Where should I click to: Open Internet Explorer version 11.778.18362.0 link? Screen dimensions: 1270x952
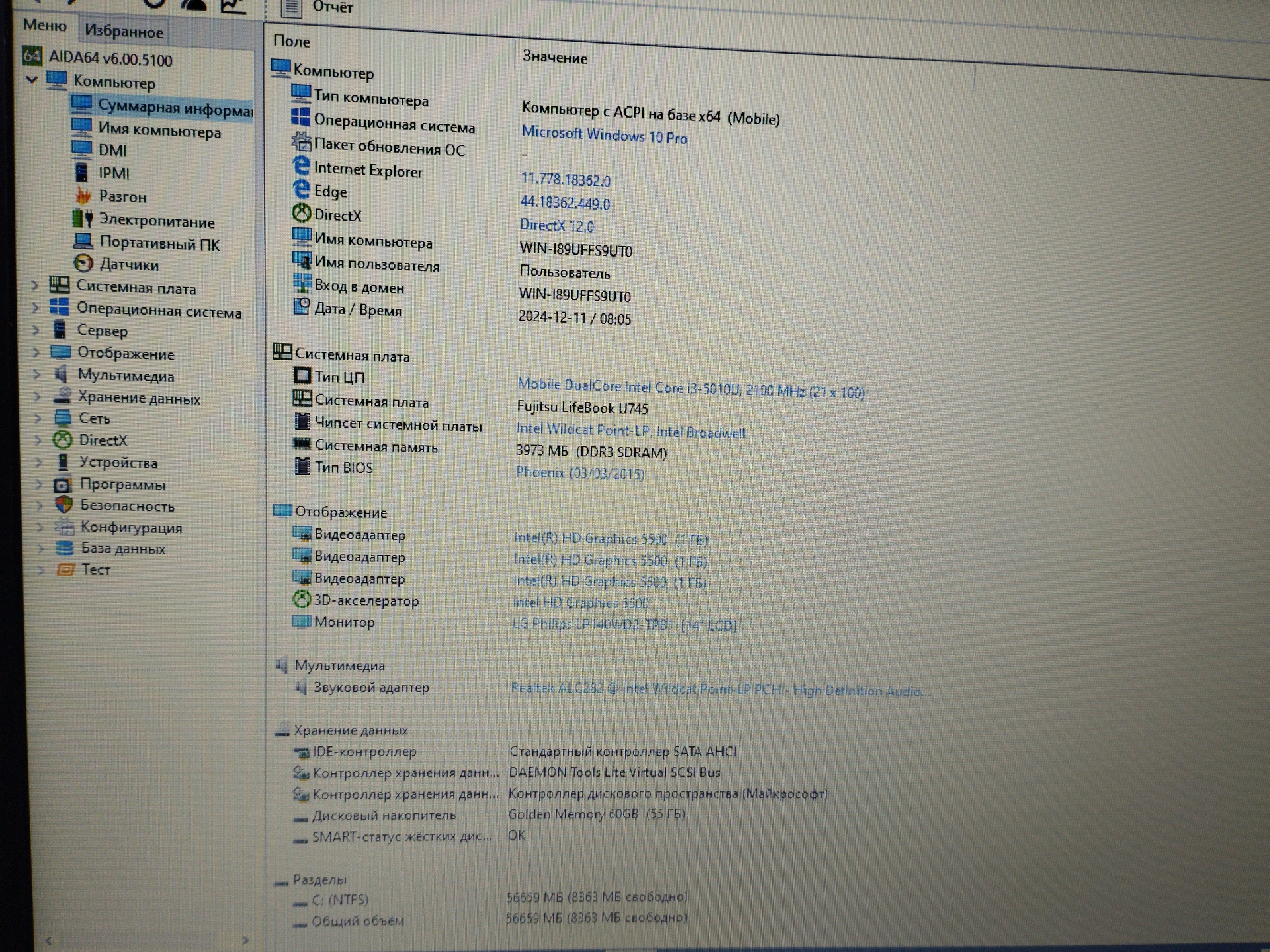tap(566, 179)
